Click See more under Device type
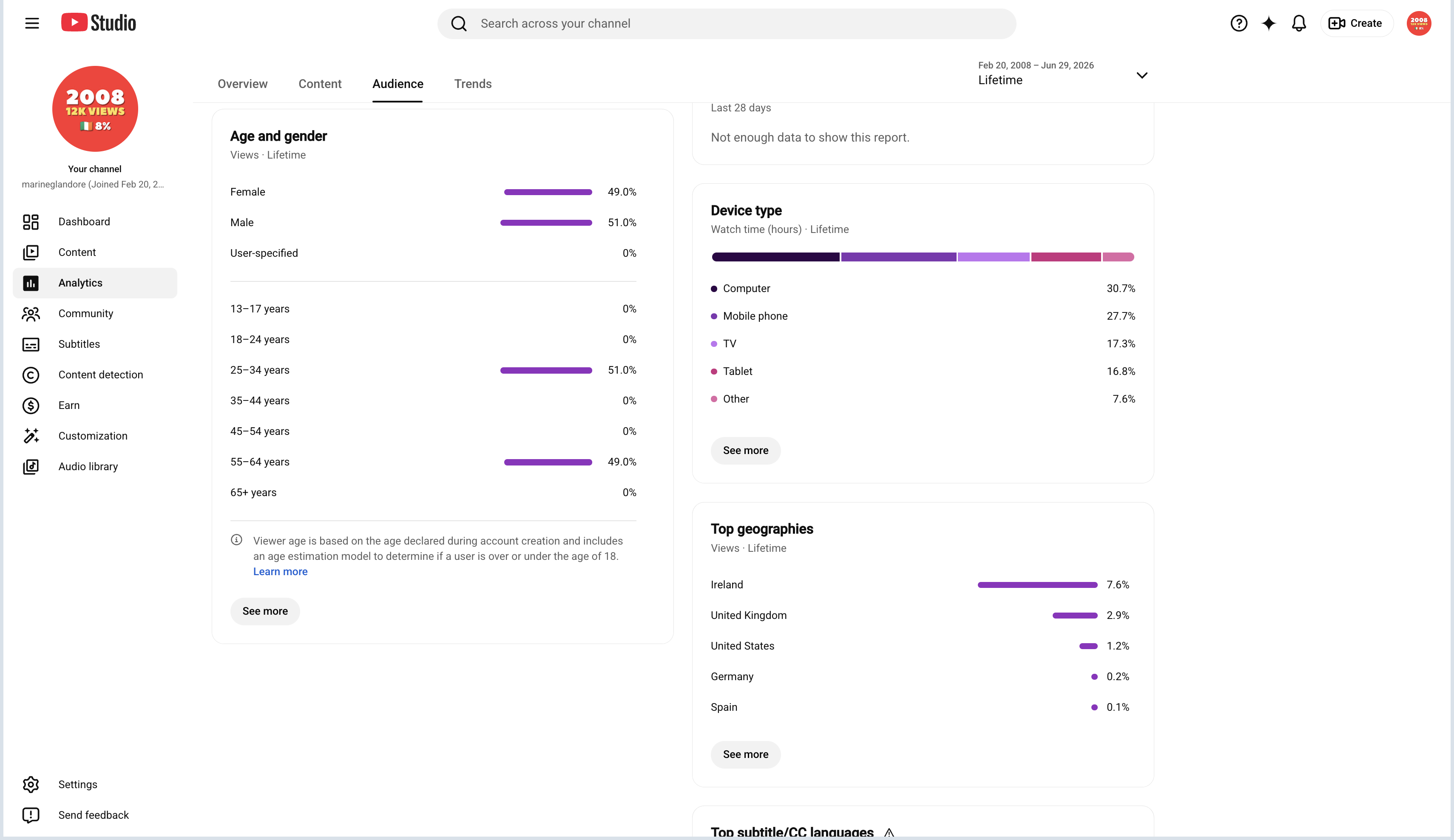The height and width of the screenshot is (840, 1454). pos(745,450)
